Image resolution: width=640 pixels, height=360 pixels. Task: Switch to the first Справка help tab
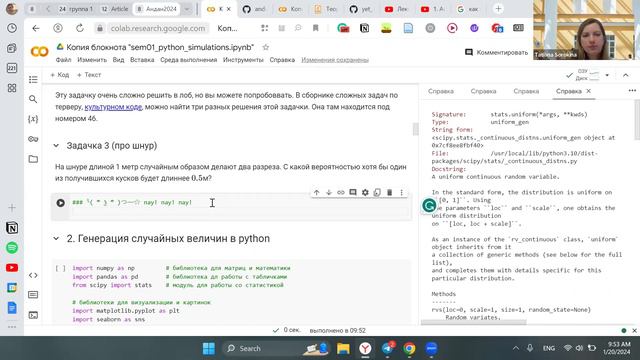441,91
